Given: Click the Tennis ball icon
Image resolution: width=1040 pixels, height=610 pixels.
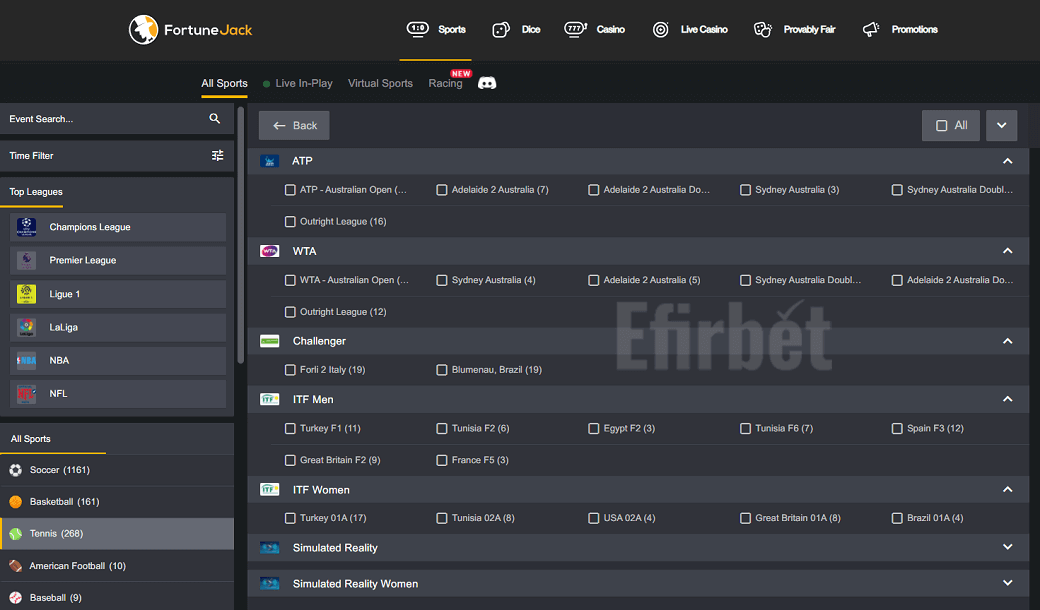Looking at the screenshot, I should tap(16, 534).
